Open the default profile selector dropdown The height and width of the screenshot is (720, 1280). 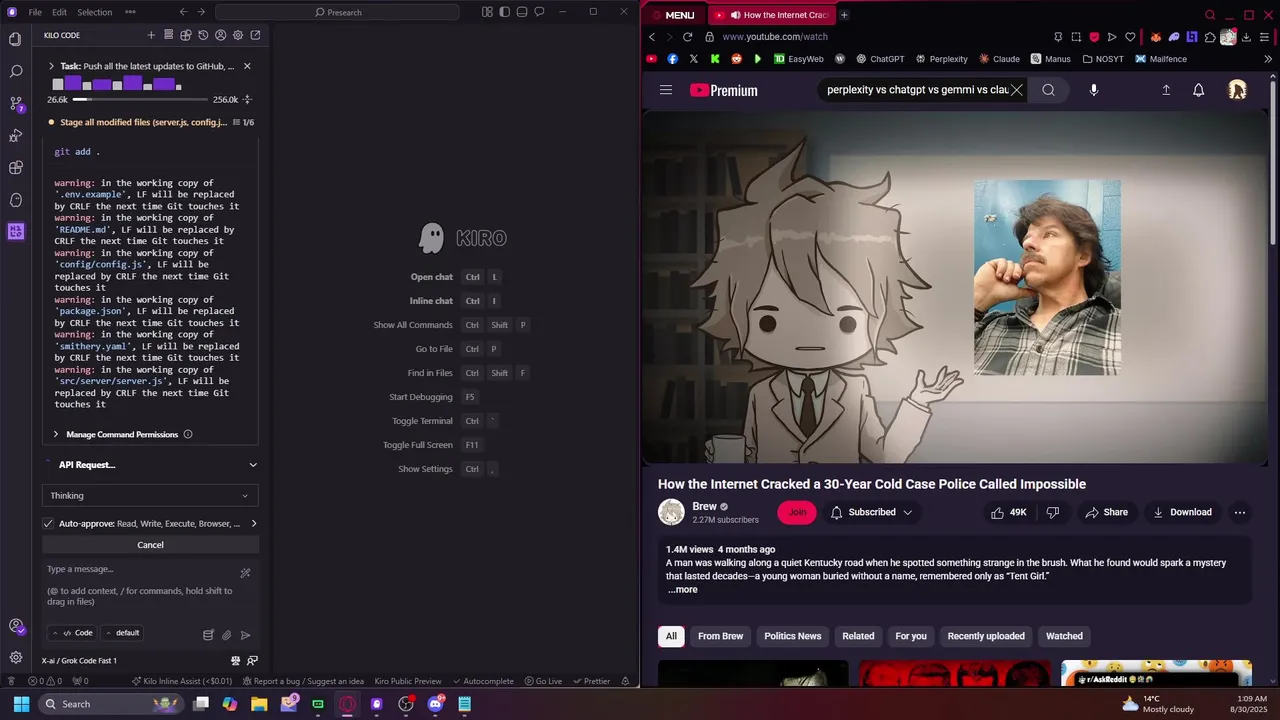pyautogui.click(x=122, y=633)
